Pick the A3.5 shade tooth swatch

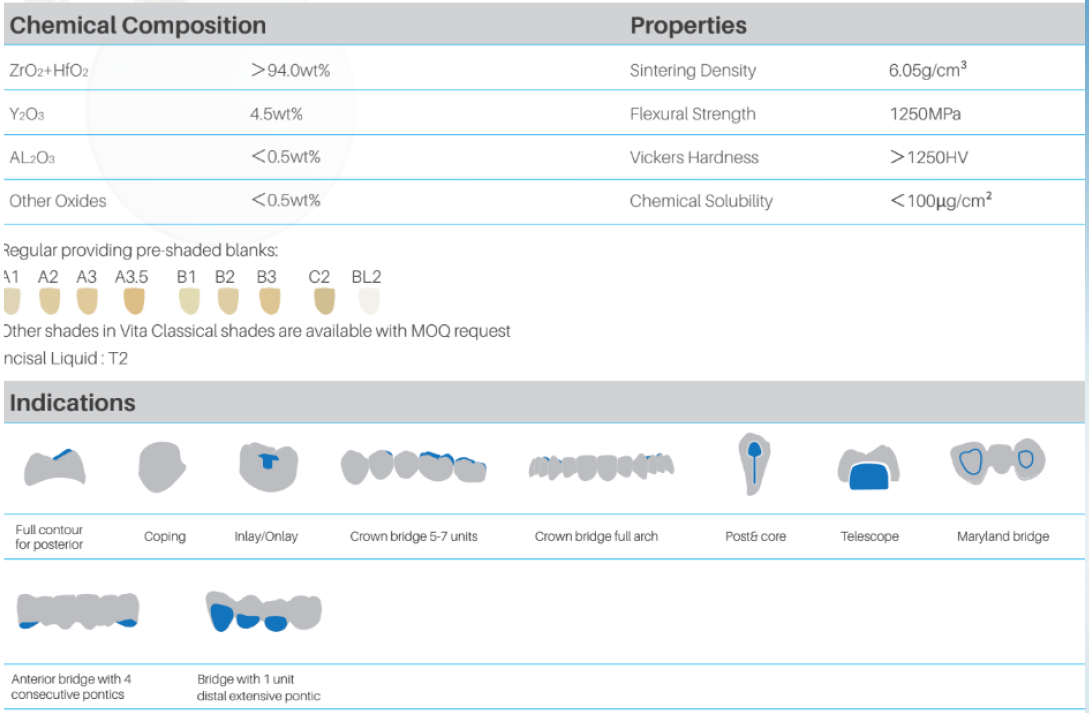click(x=134, y=301)
